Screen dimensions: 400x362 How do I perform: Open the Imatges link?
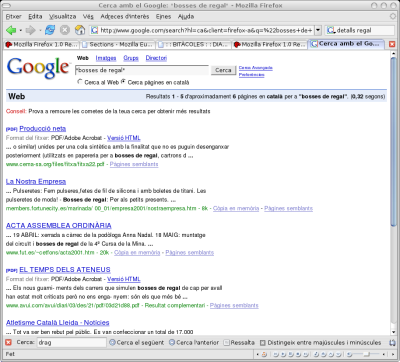coord(106,58)
